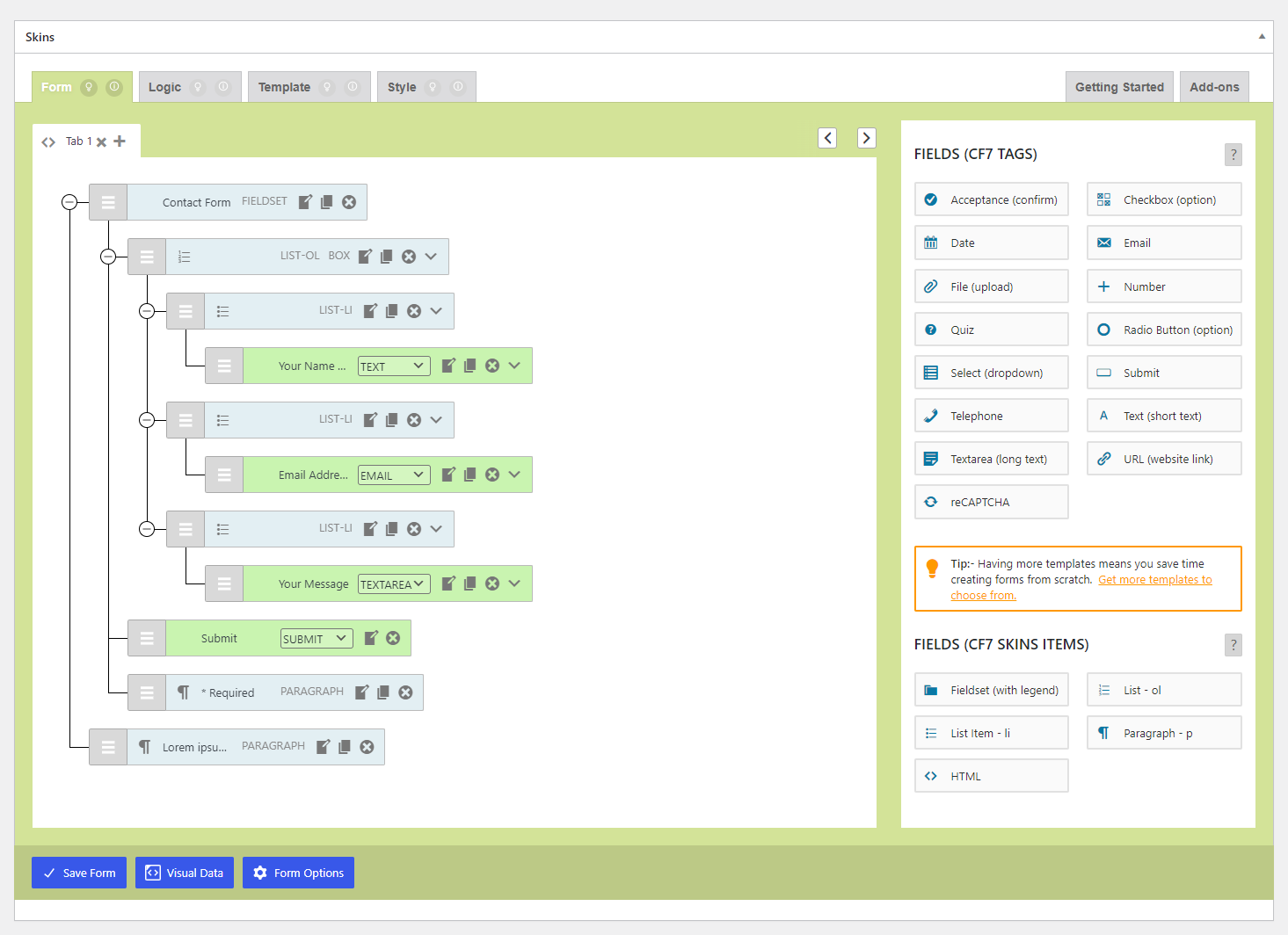Open the EMAIL field type dropdown

[x=394, y=475]
